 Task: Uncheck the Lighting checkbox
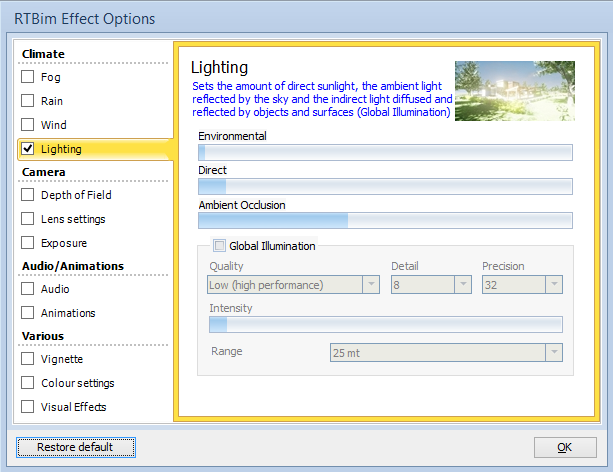[27, 149]
